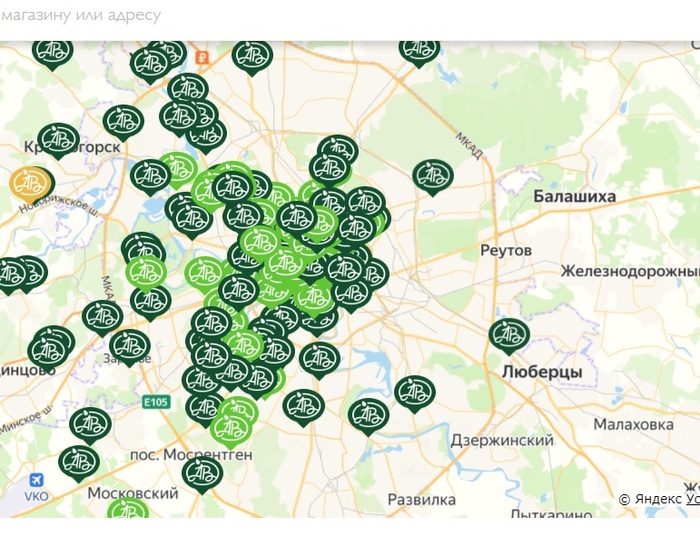Click the search field for store or address
The image size is (700, 547).
(x=350, y=16)
